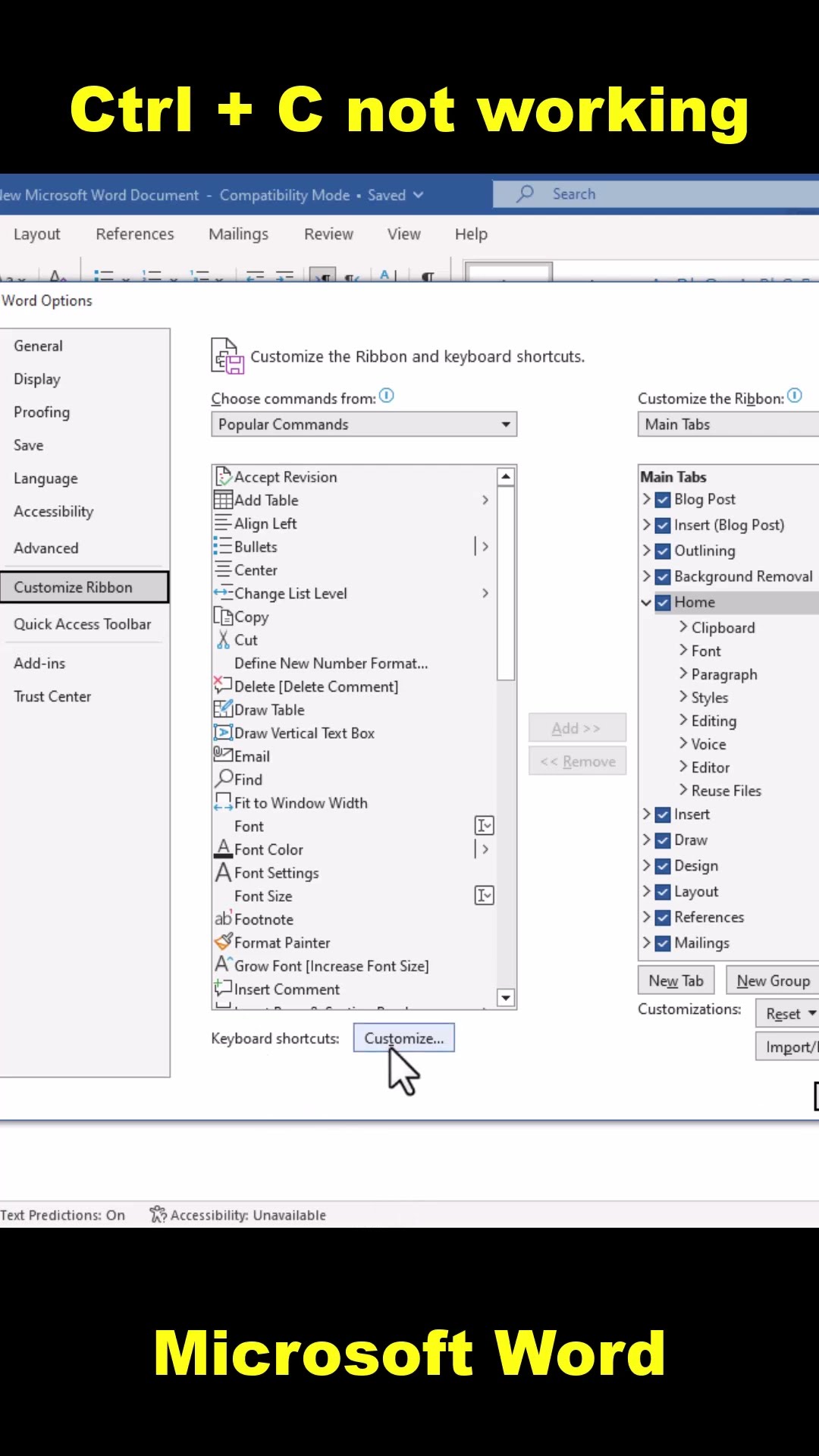Switch to the Mailings ribbon tab
Image resolution: width=819 pixels, height=1456 pixels.
coord(238,234)
